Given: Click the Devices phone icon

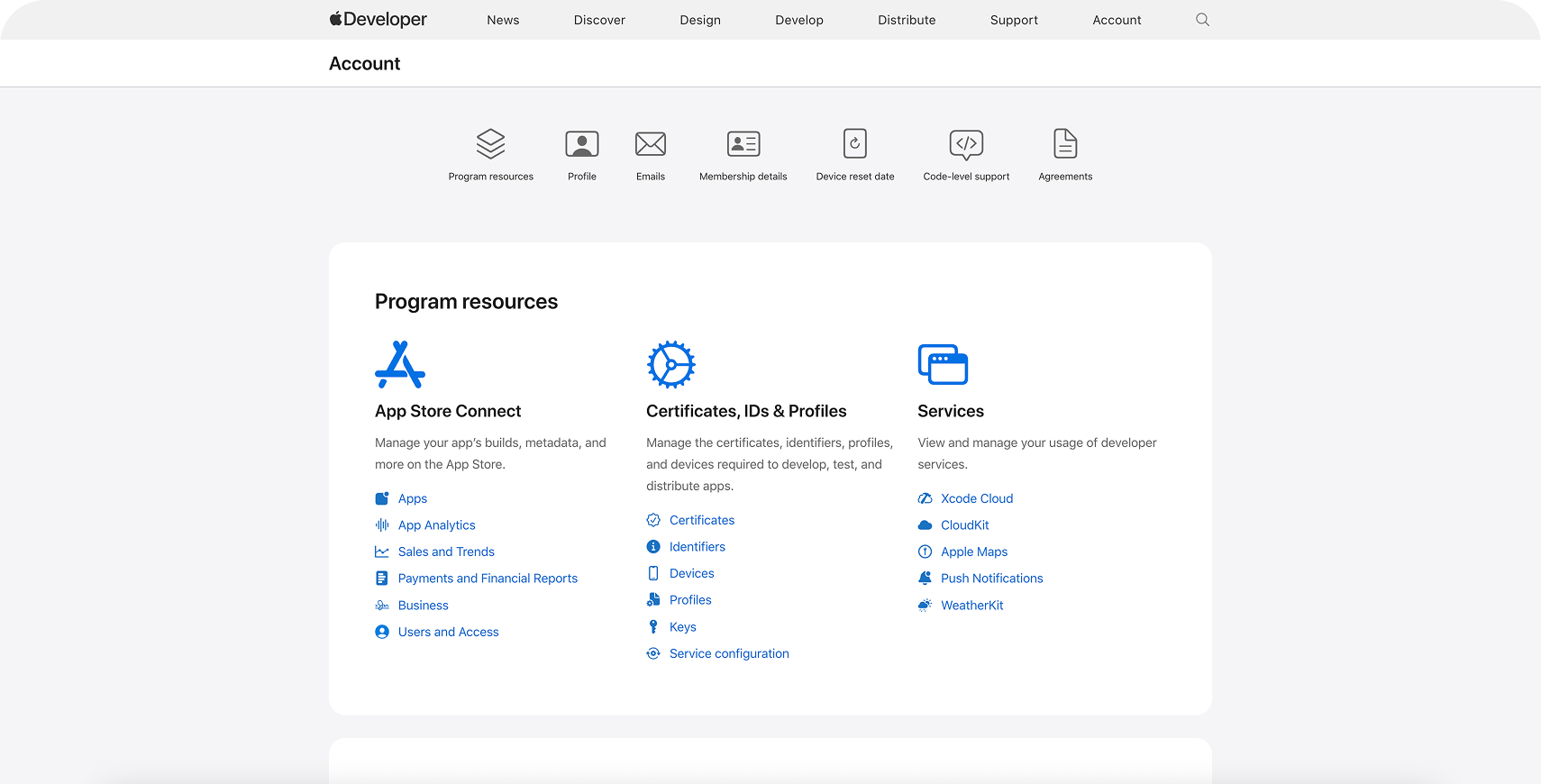Looking at the screenshot, I should pos(653,573).
